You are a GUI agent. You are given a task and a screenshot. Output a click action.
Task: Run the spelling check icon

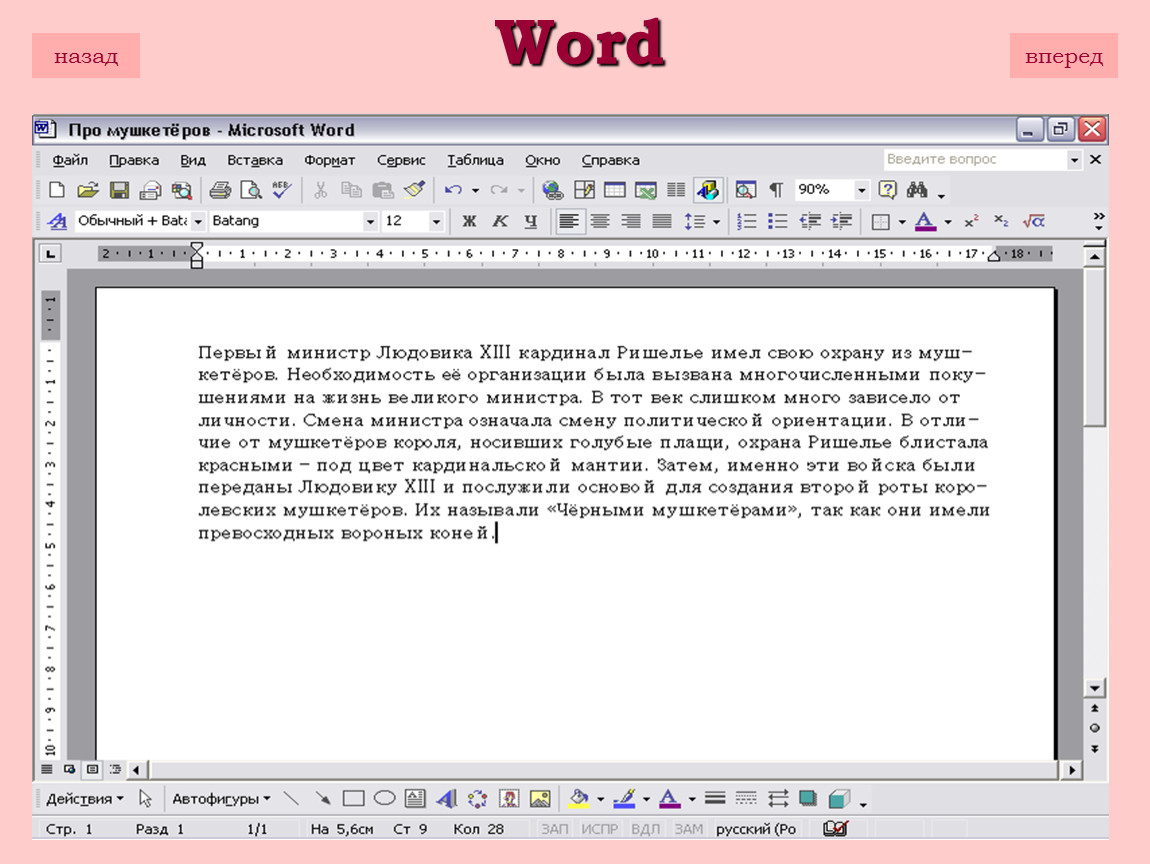282,191
